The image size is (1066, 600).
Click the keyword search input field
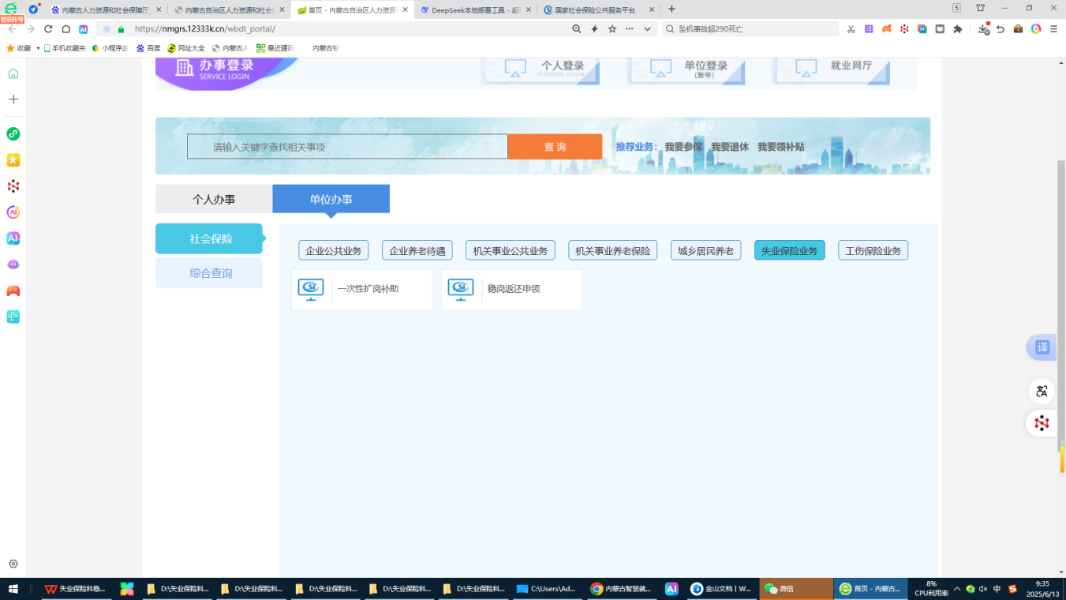346,147
